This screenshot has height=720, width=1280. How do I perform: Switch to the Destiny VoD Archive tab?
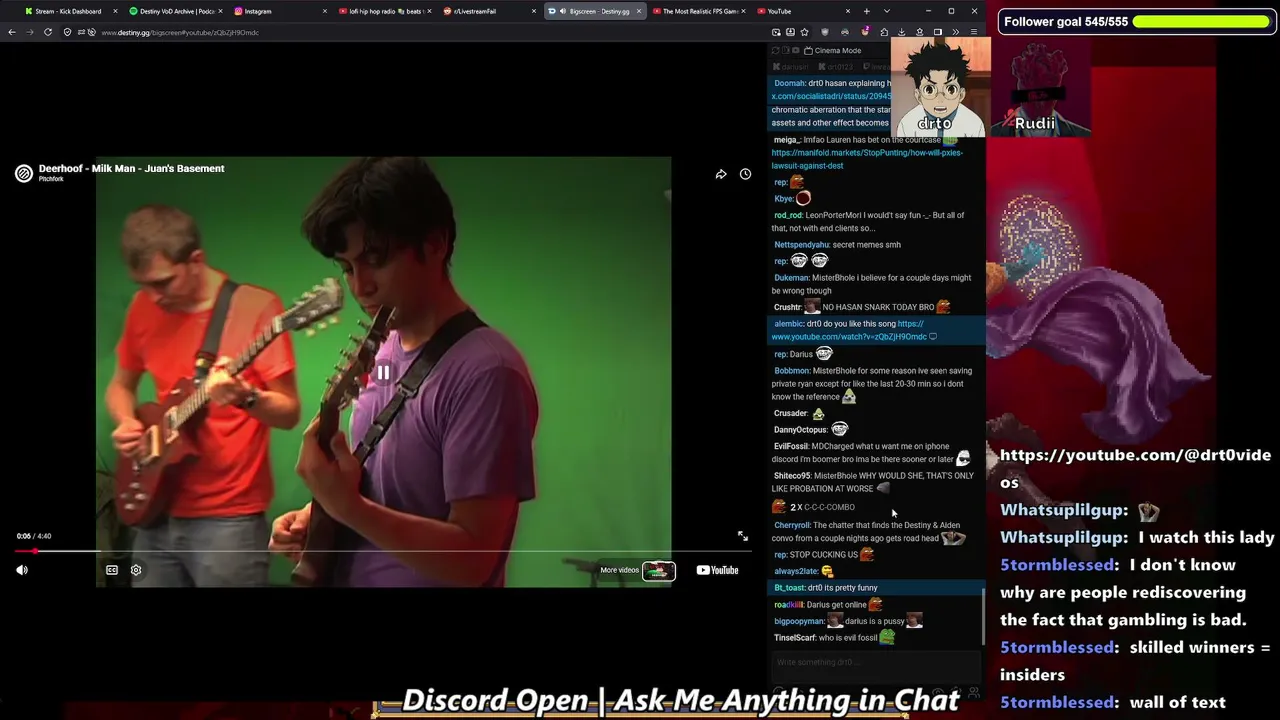tap(172, 11)
